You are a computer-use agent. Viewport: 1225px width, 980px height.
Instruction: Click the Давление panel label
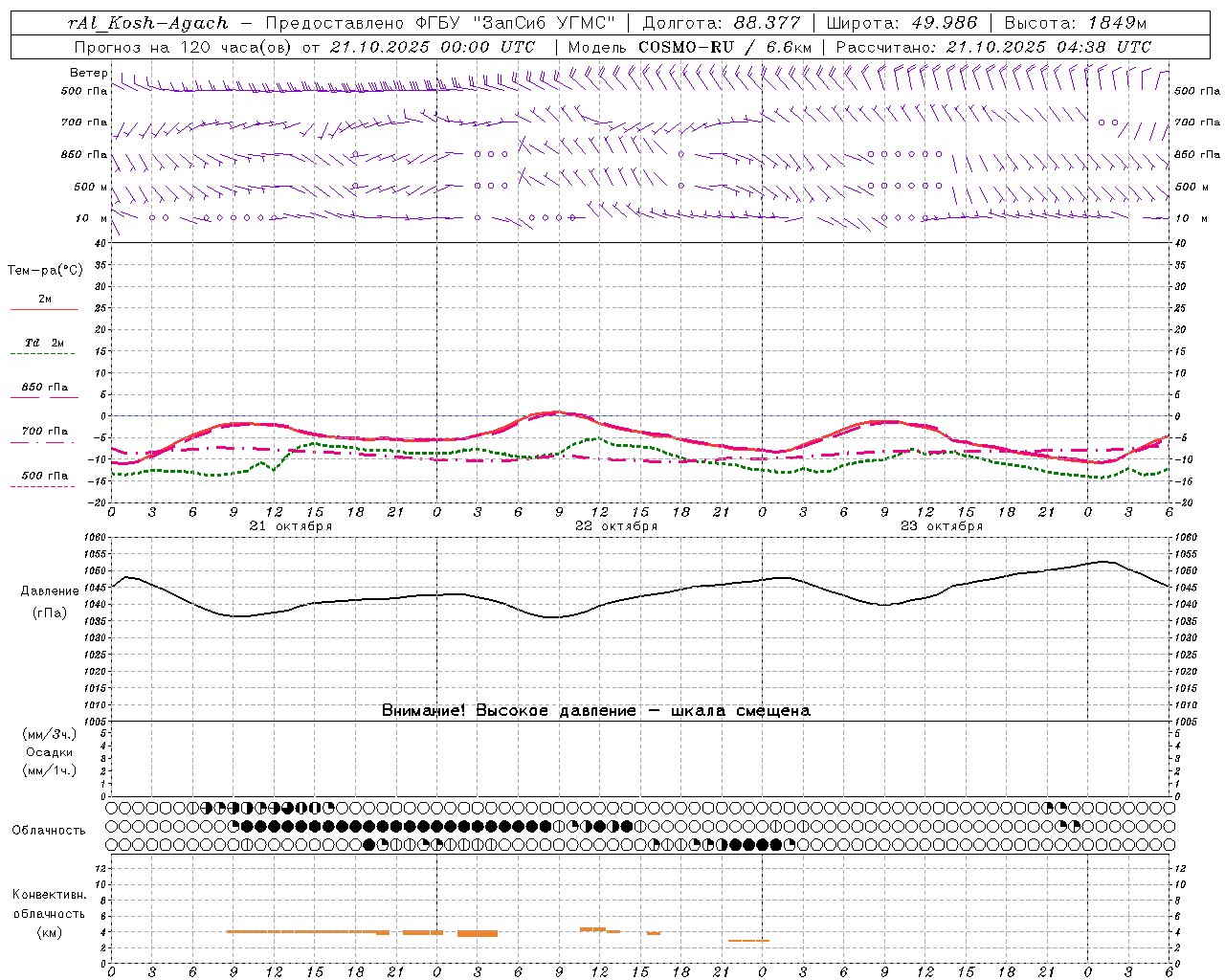(x=50, y=591)
